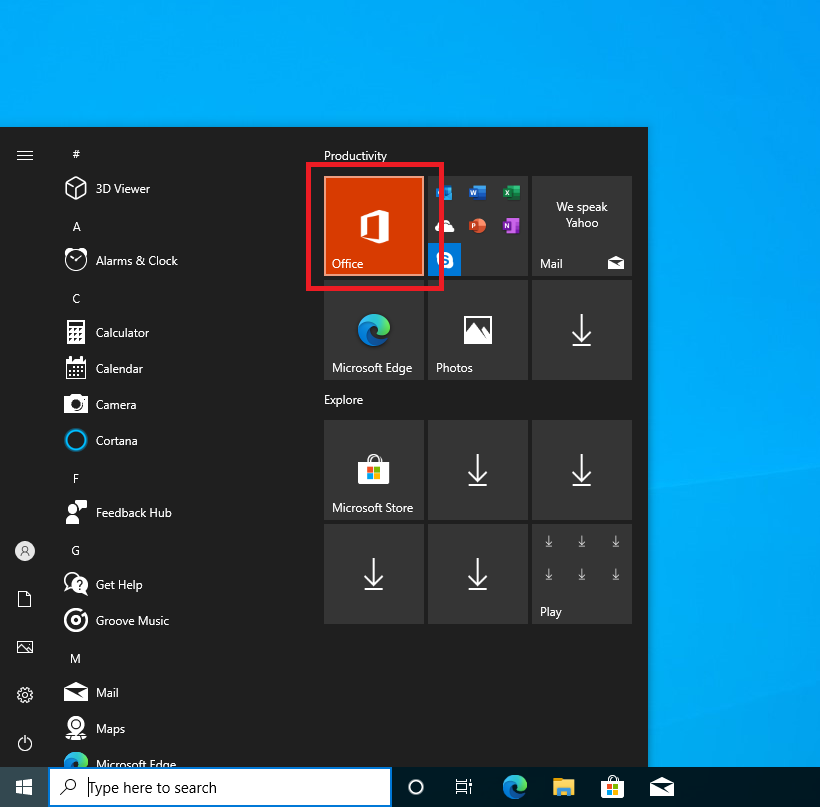Open the Microsoft Edge tile
The image size is (820, 807).
click(x=373, y=330)
